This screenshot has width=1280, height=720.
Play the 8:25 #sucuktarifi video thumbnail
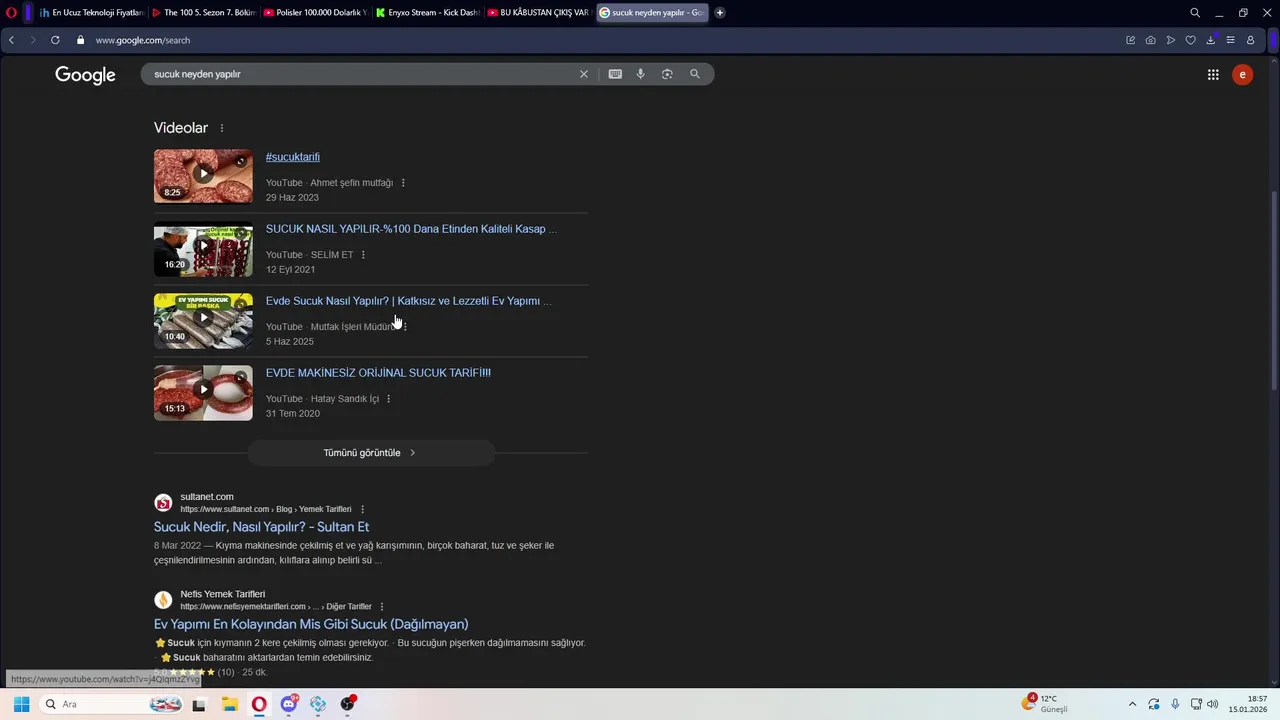tap(203, 176)
